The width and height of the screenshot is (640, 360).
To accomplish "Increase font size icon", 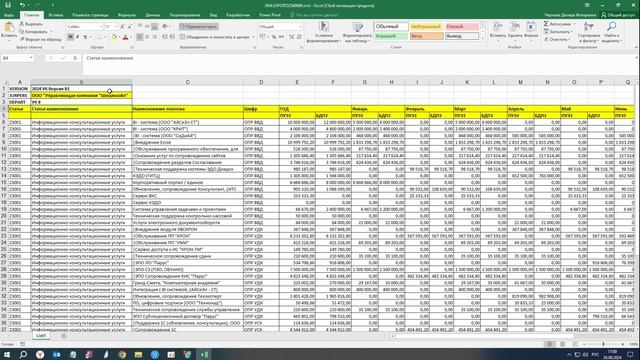I will [x=122, y=27].
